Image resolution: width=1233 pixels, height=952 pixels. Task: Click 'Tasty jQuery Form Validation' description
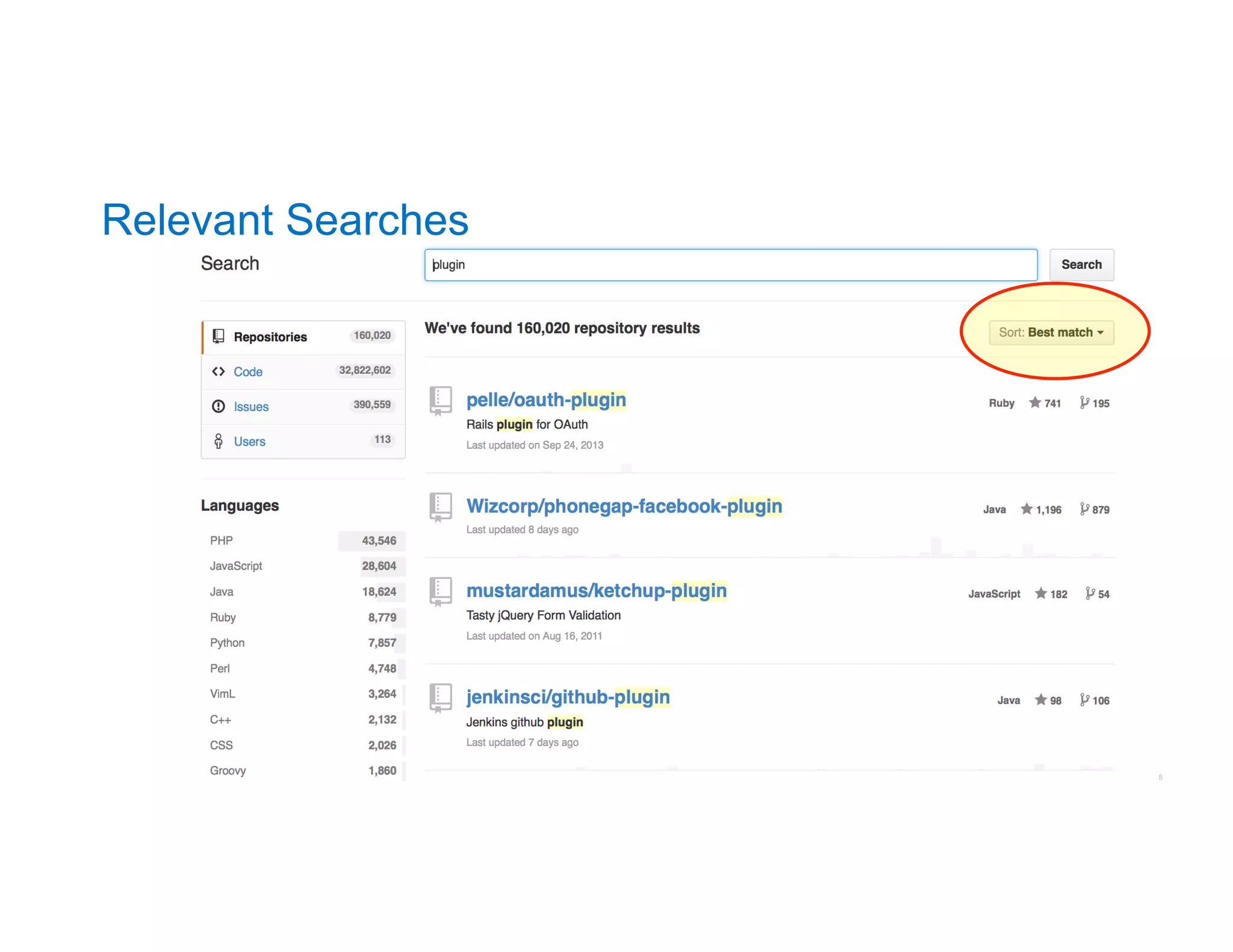(x=544, y=616)
